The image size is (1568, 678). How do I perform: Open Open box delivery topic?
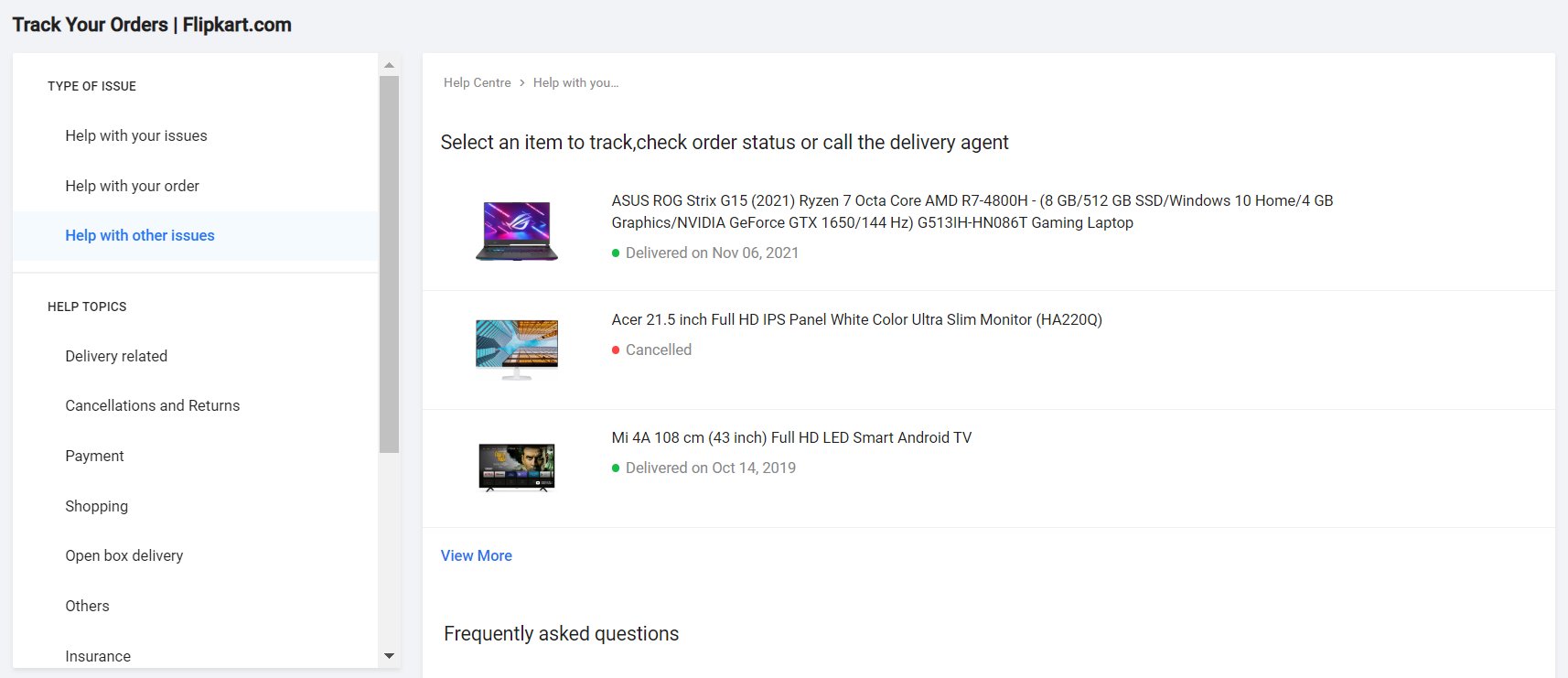pyautogui.click(x=124, y=555)
